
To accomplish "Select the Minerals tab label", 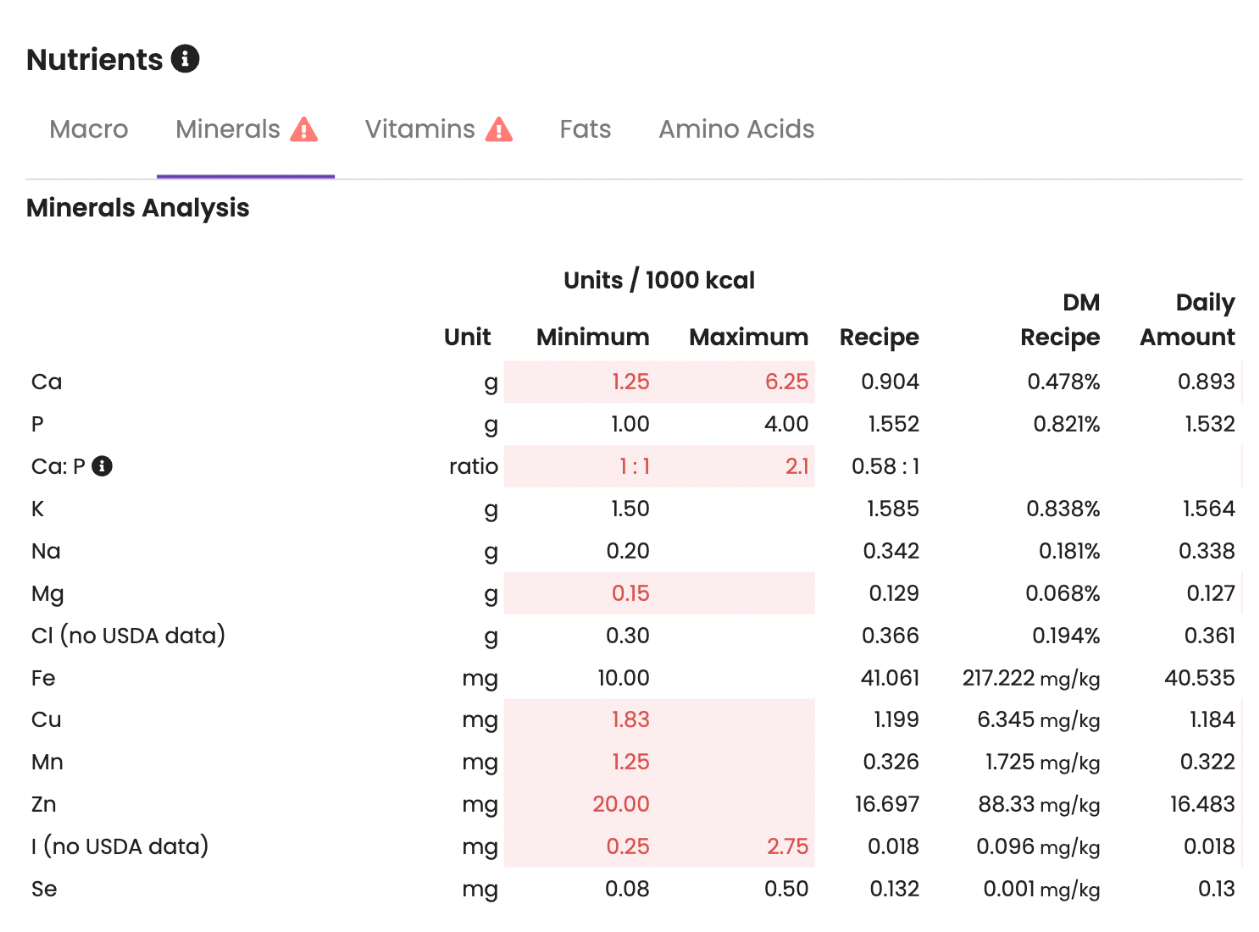I will click(x=228, y=129).
